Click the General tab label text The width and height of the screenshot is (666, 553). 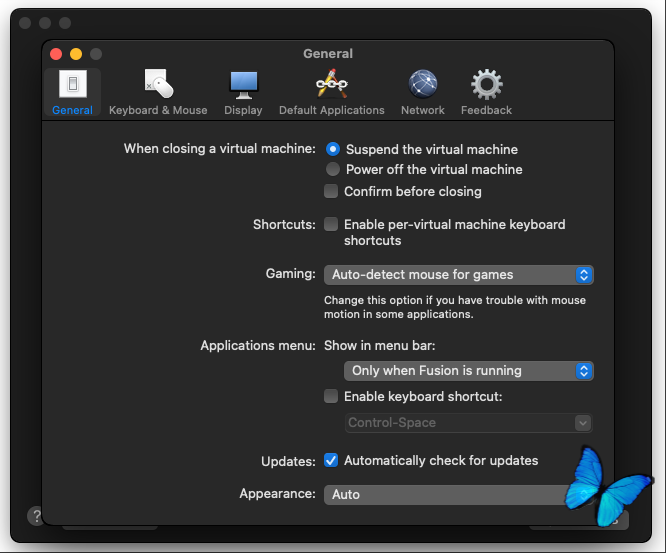[72, 110]
